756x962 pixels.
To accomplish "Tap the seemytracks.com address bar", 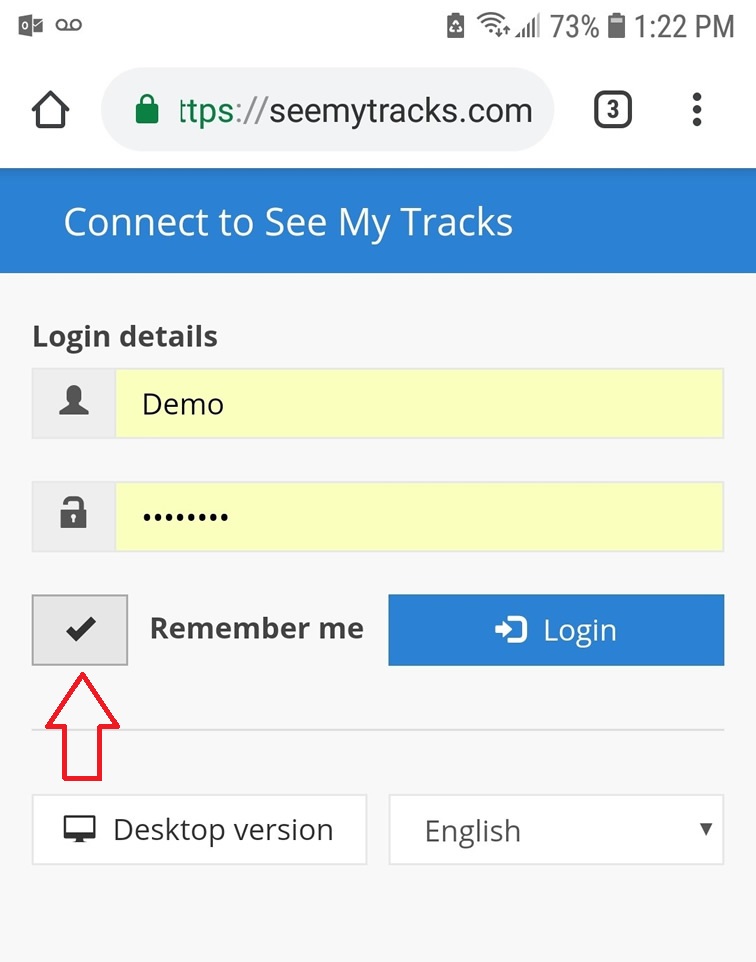I will [328, 109].
